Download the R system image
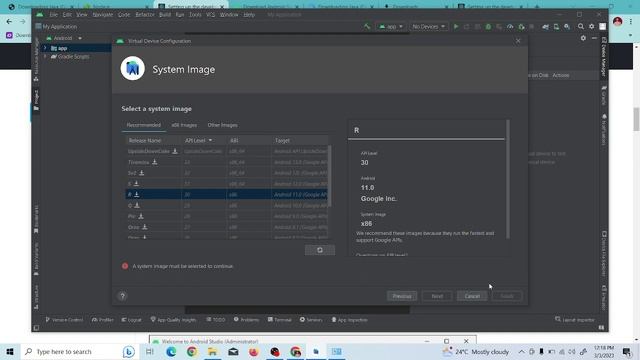Screen dimensions: 640x360 click(137, 195)
